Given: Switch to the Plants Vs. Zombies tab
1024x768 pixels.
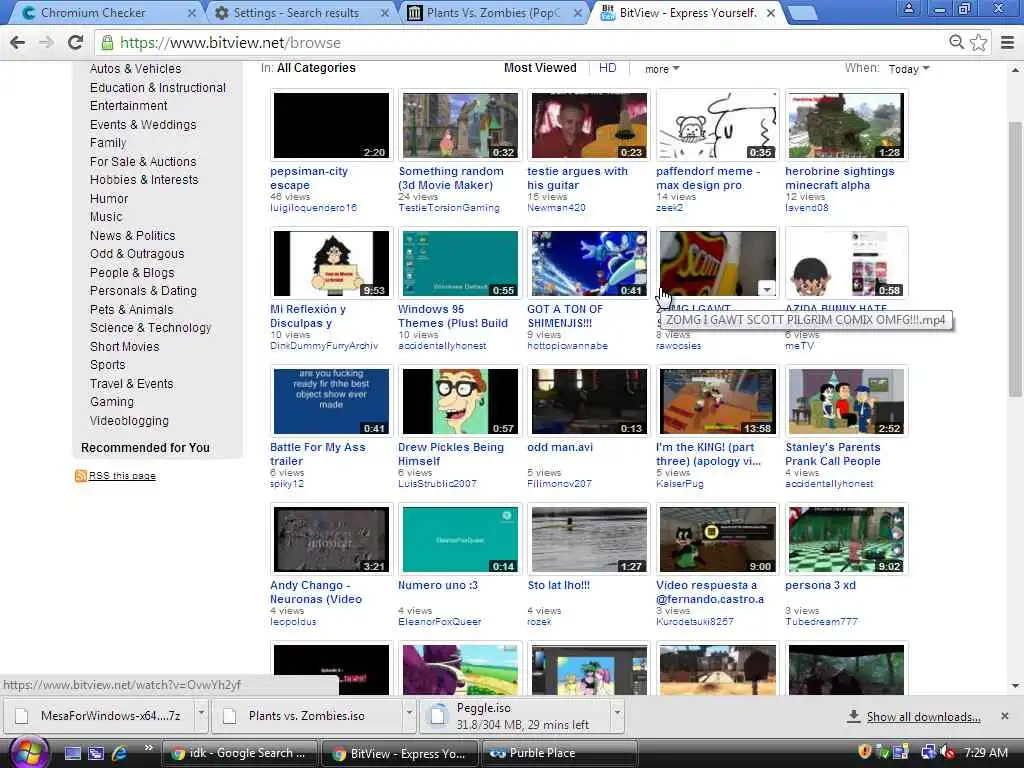Looking at the screenshot, I should point(493,12).
